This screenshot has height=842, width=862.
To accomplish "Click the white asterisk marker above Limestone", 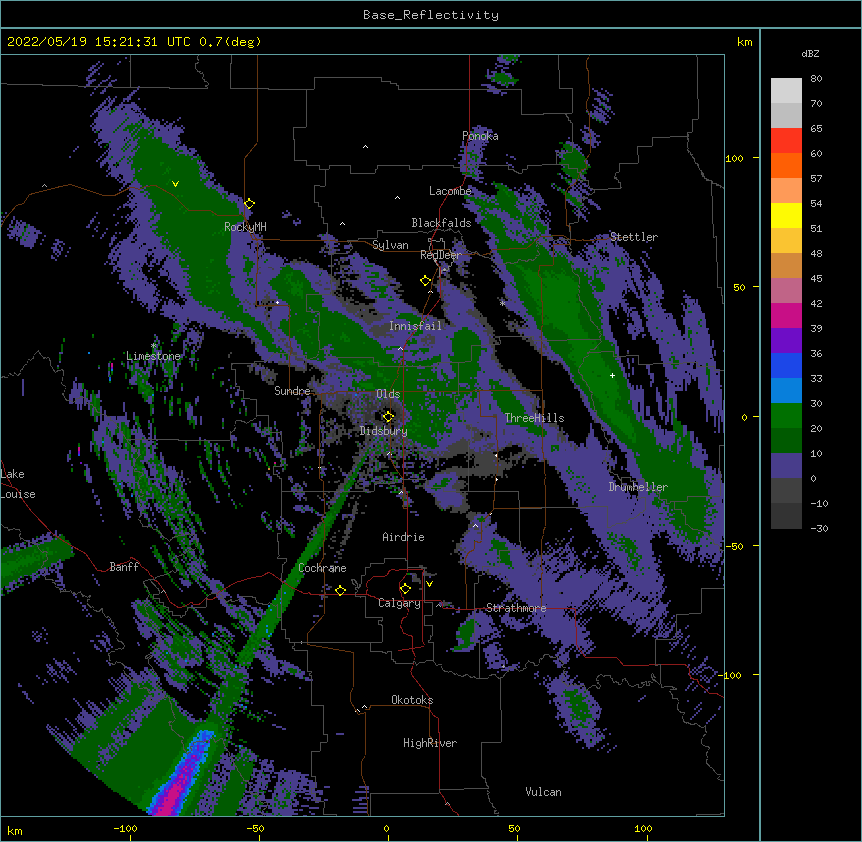I will pos(154,346).
